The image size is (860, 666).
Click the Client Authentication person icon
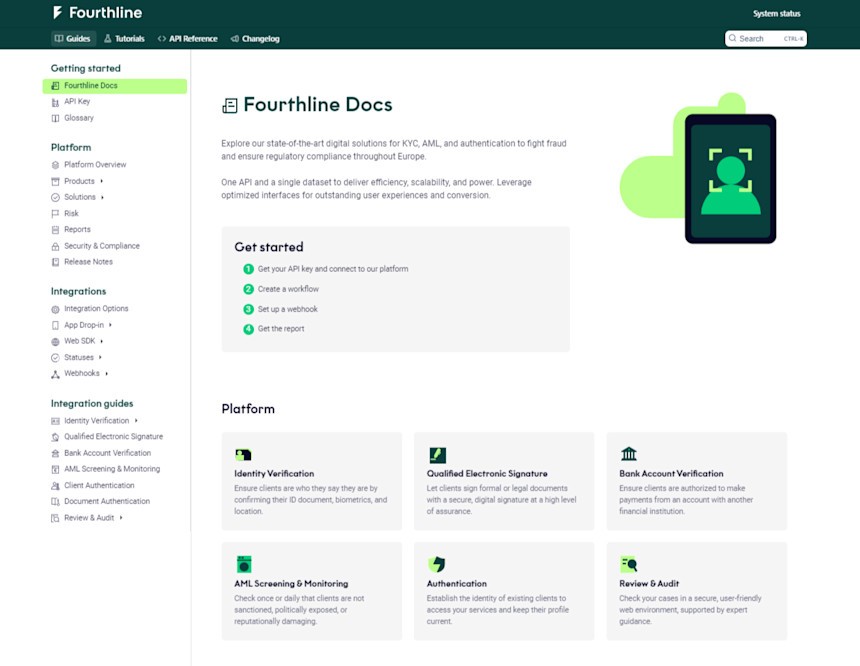click(55, 486)
